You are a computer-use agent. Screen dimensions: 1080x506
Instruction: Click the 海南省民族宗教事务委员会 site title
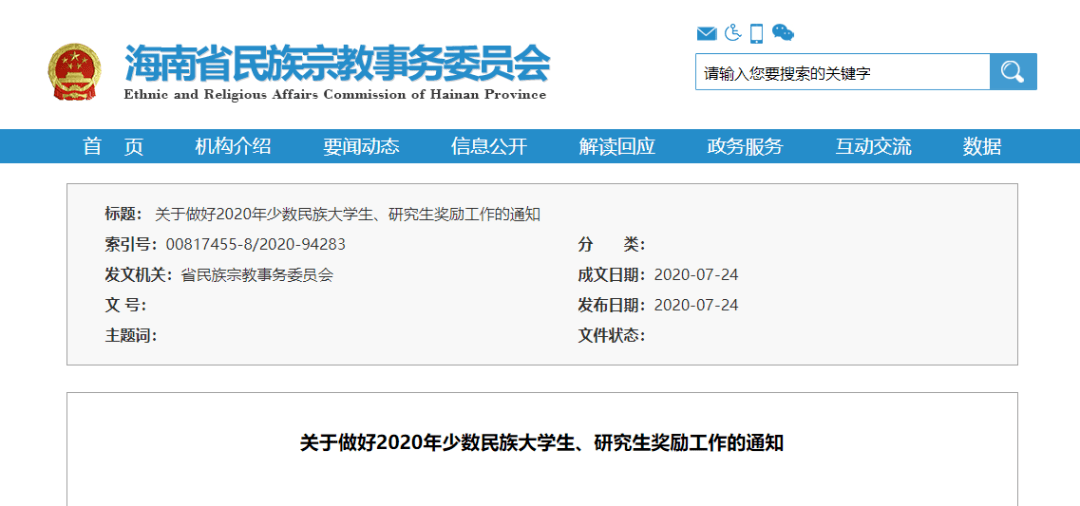(x=337, y=63)
